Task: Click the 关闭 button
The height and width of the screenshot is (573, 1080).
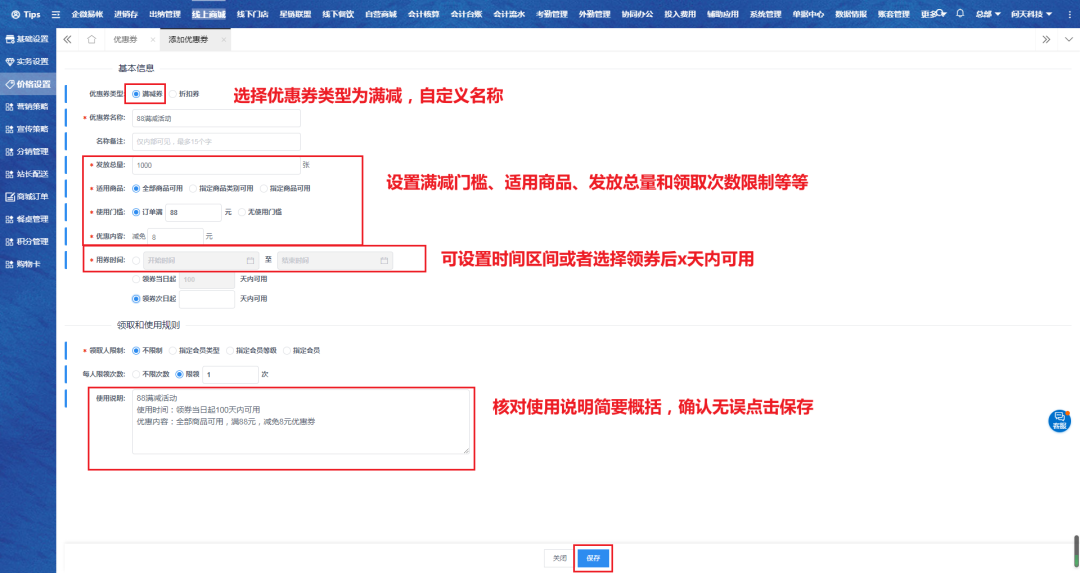Action: 559,558
